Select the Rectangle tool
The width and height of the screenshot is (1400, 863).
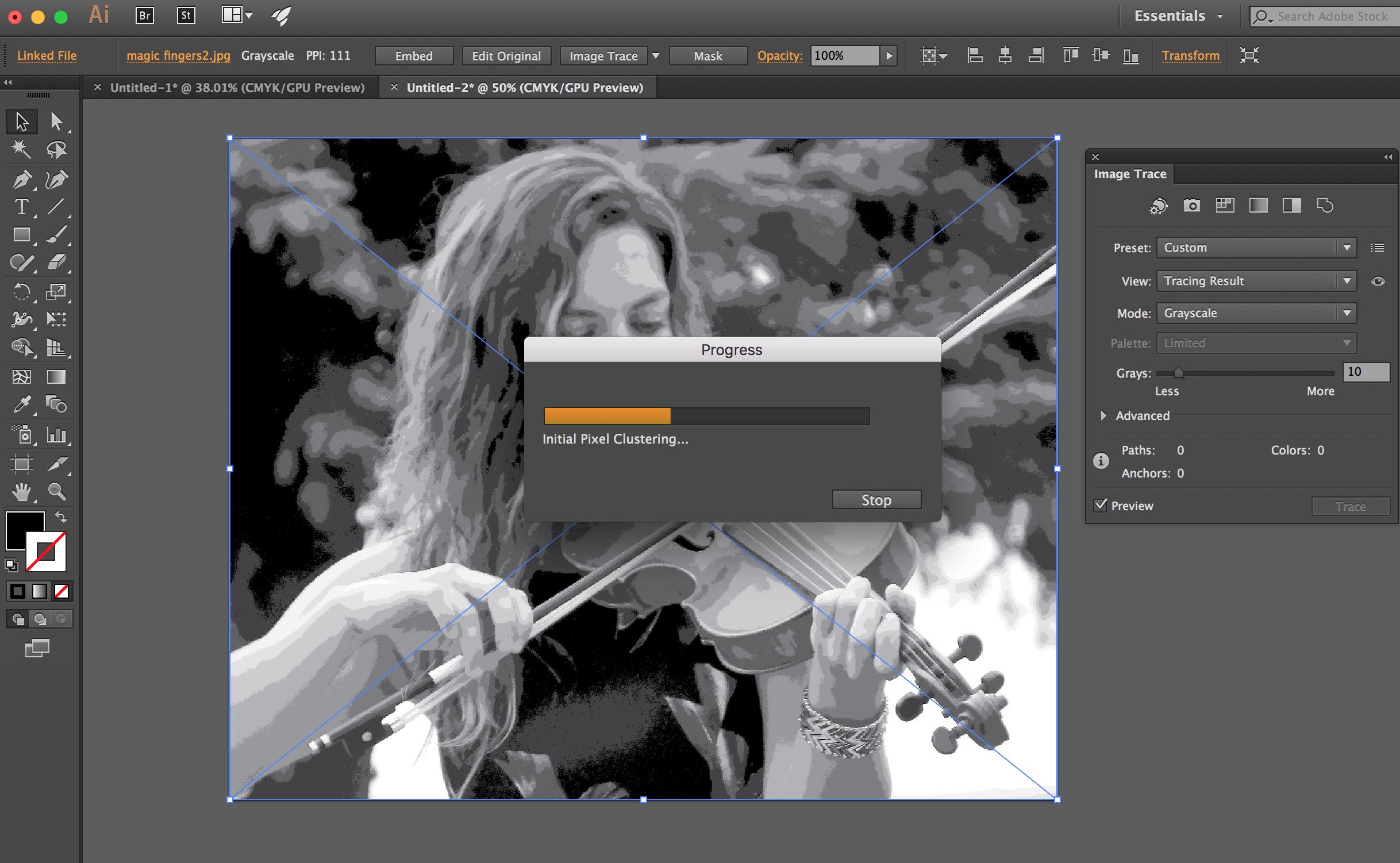22,234
